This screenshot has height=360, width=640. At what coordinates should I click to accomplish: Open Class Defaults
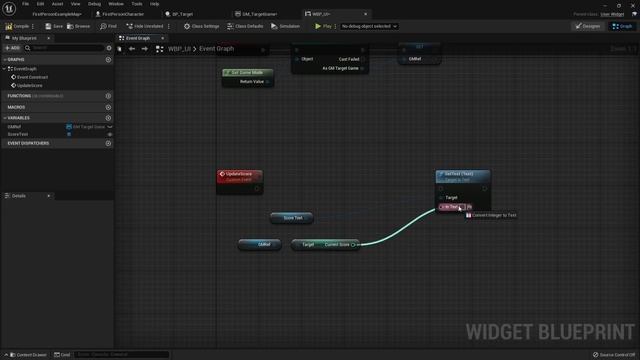(245, 26)
